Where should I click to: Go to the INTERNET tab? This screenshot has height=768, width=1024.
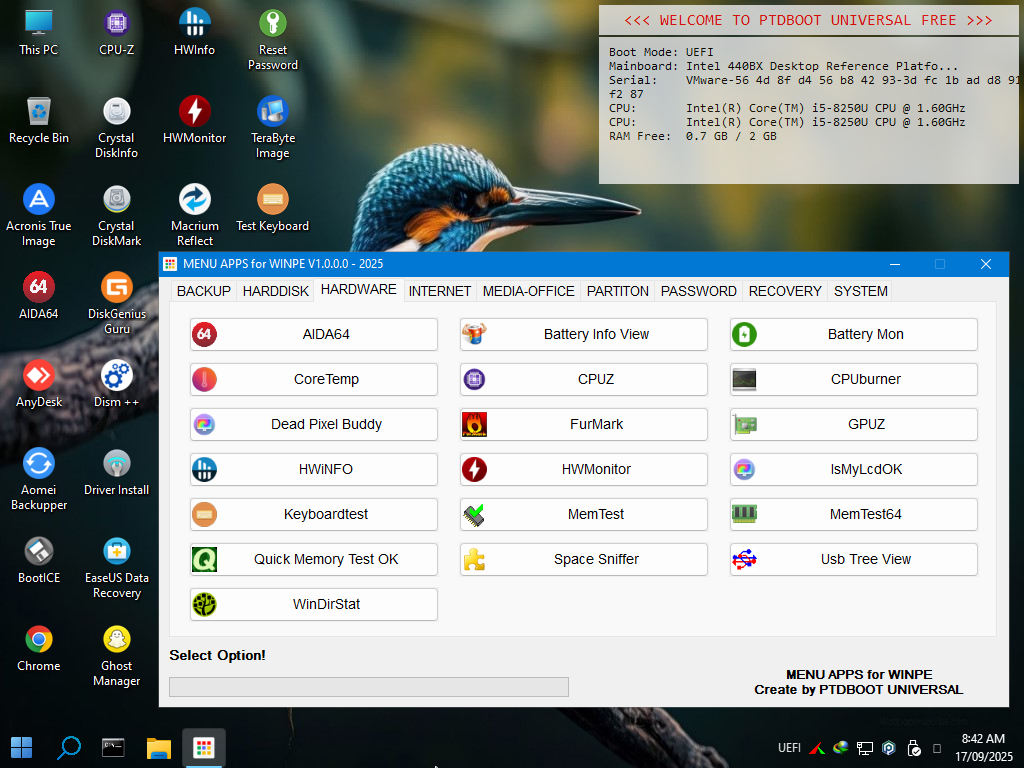point(439,291)
